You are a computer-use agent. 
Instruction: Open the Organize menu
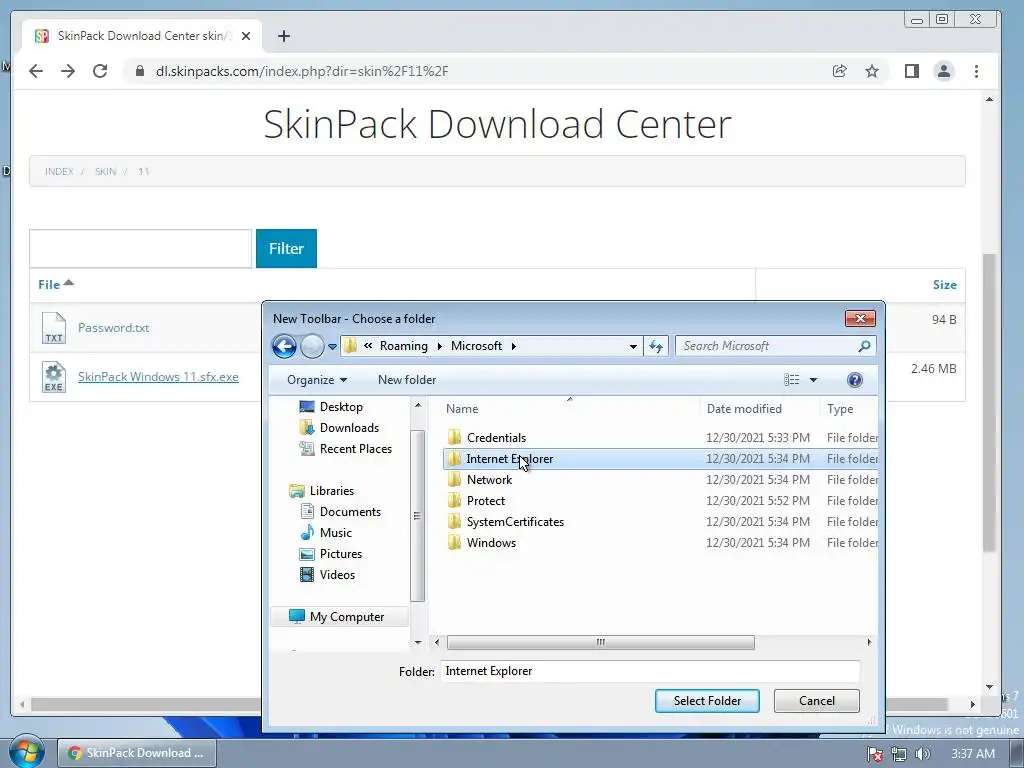click(x=317, y=380)
